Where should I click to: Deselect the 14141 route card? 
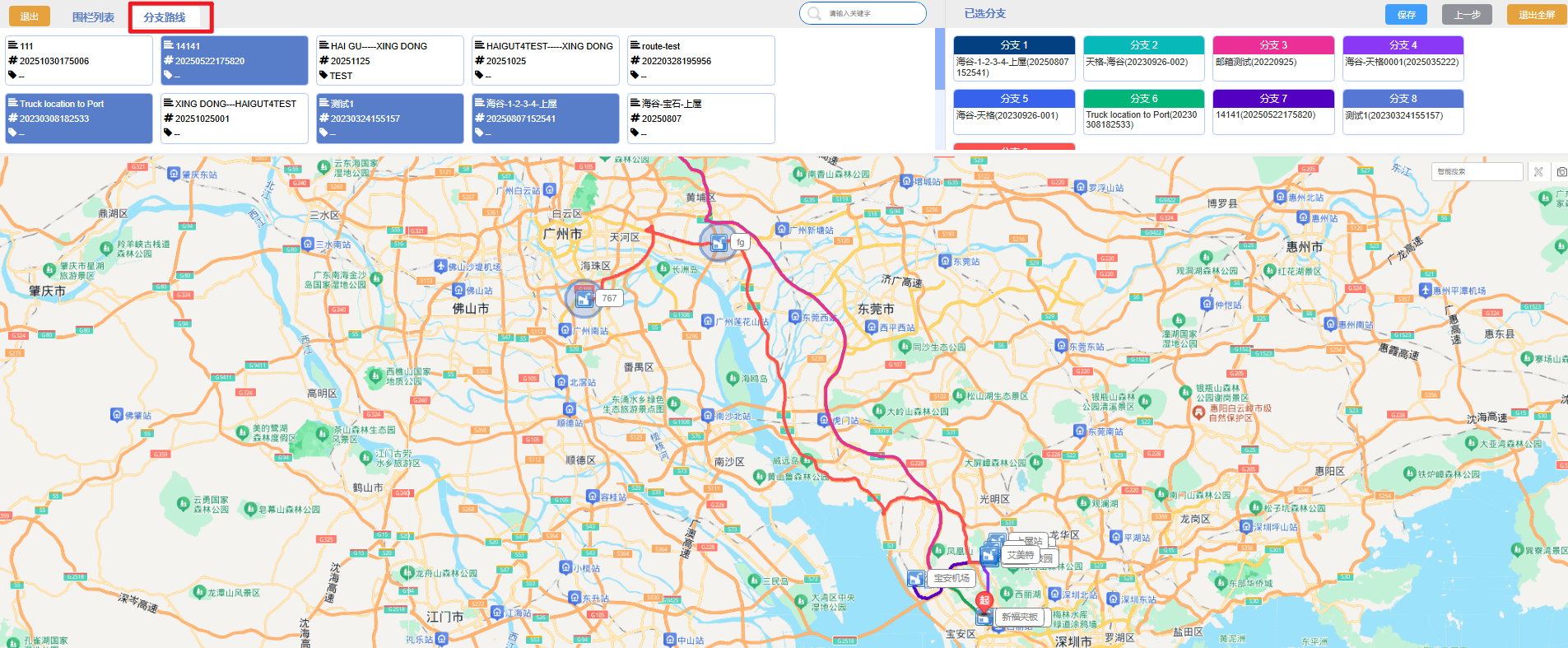[x=235, y=60]
